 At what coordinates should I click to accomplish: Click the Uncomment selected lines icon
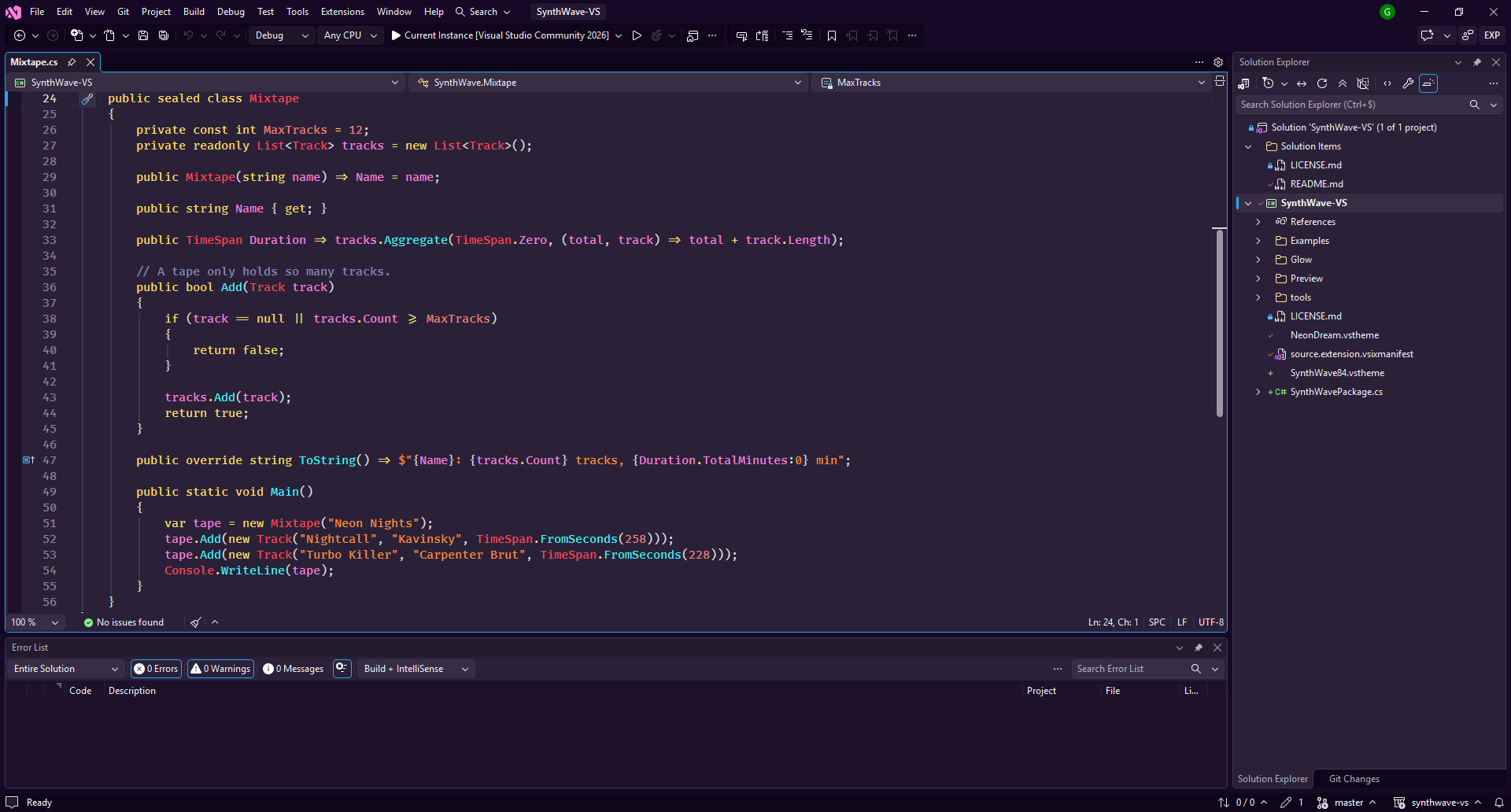(807, 35)
